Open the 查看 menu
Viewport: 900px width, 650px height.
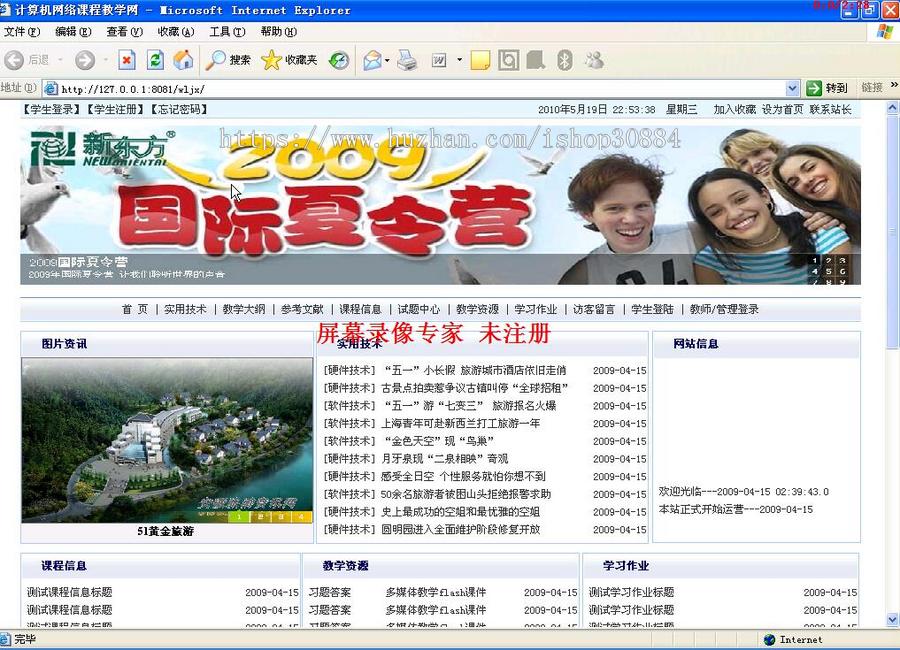pyautogui.click(x=125, y=32)
